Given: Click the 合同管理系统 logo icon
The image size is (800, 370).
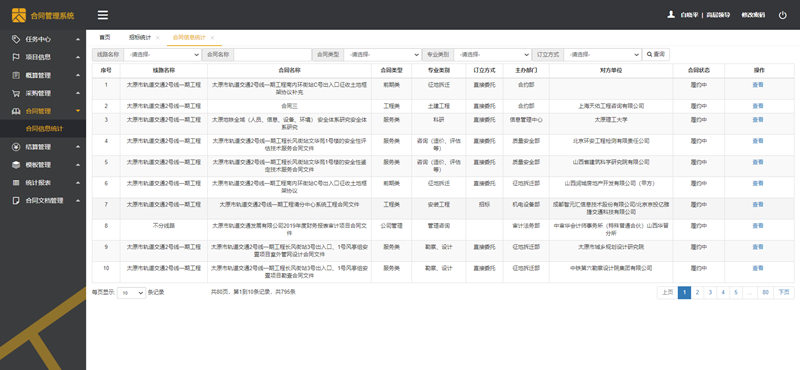Looking at the screenshot, I should click(19, 15).
